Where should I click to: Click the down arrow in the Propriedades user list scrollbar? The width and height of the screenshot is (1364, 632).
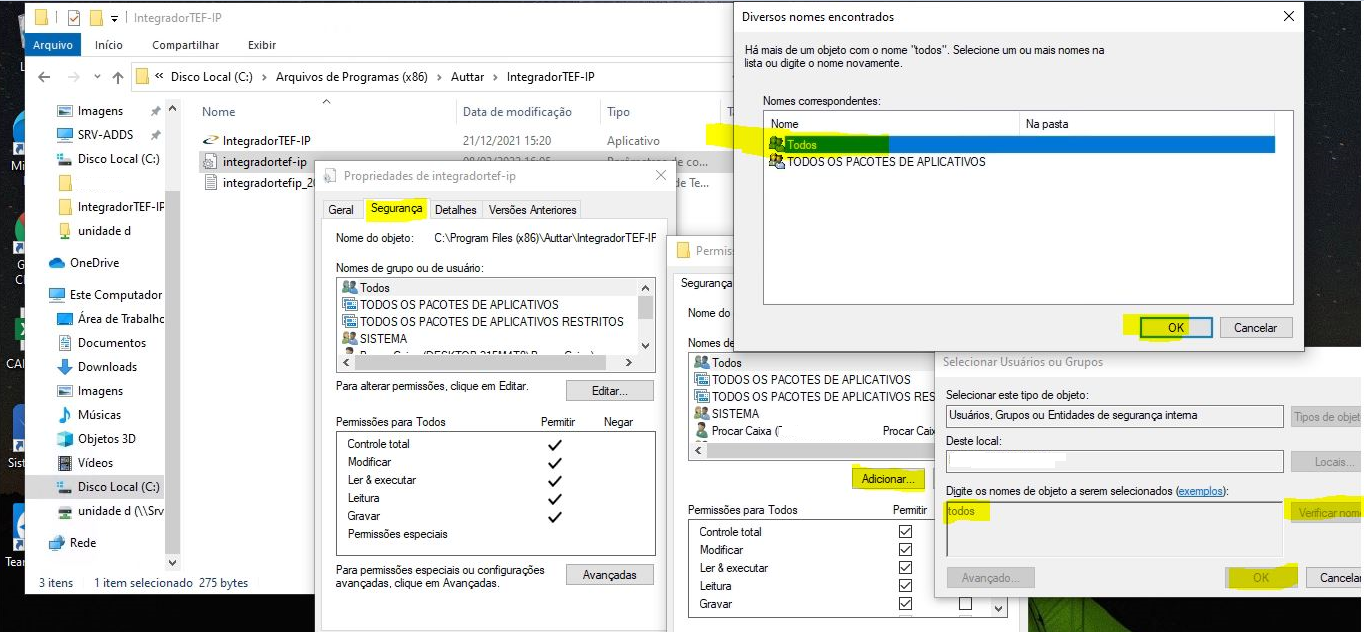[645, 345]
